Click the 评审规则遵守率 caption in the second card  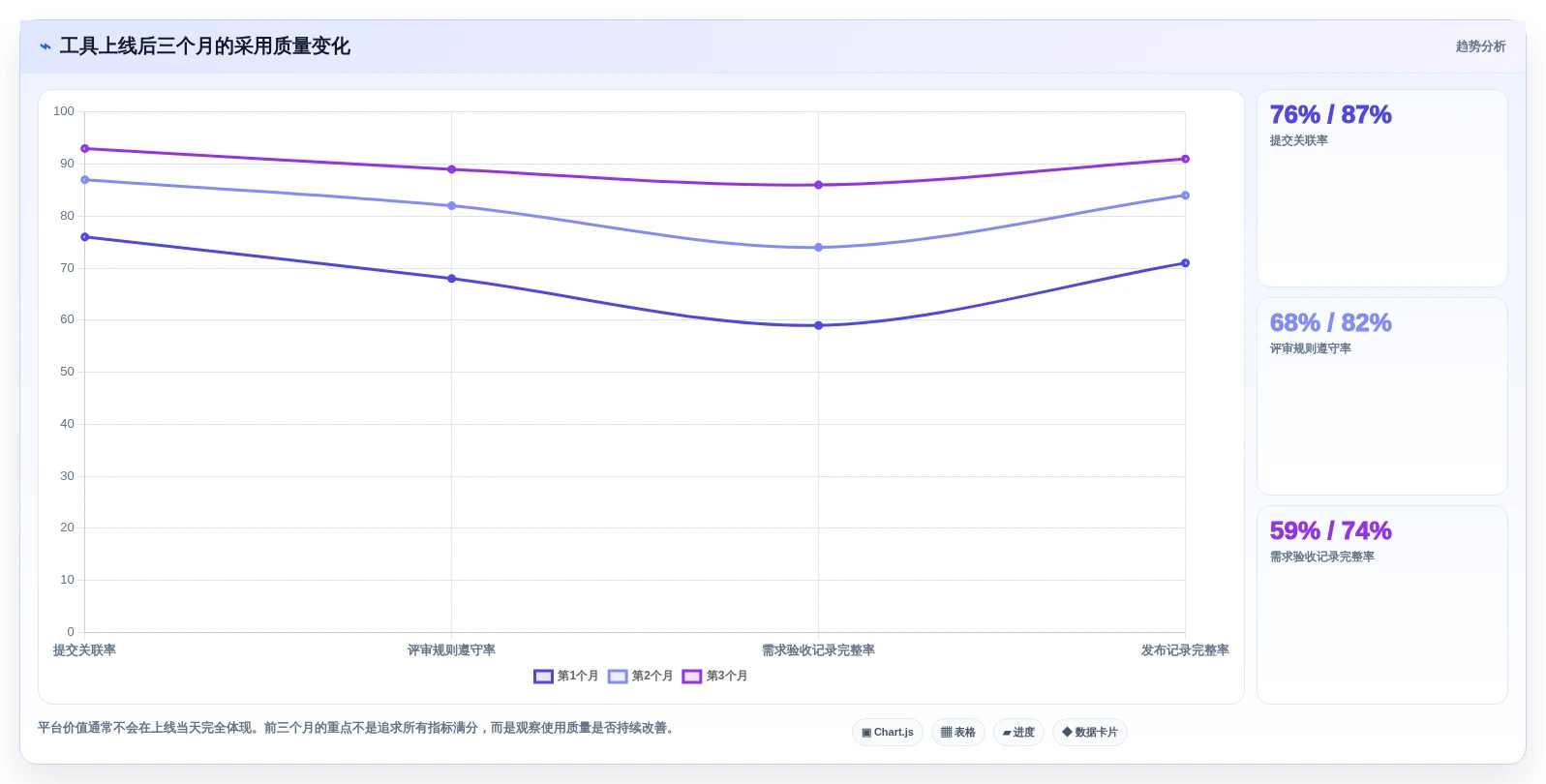1310,348
